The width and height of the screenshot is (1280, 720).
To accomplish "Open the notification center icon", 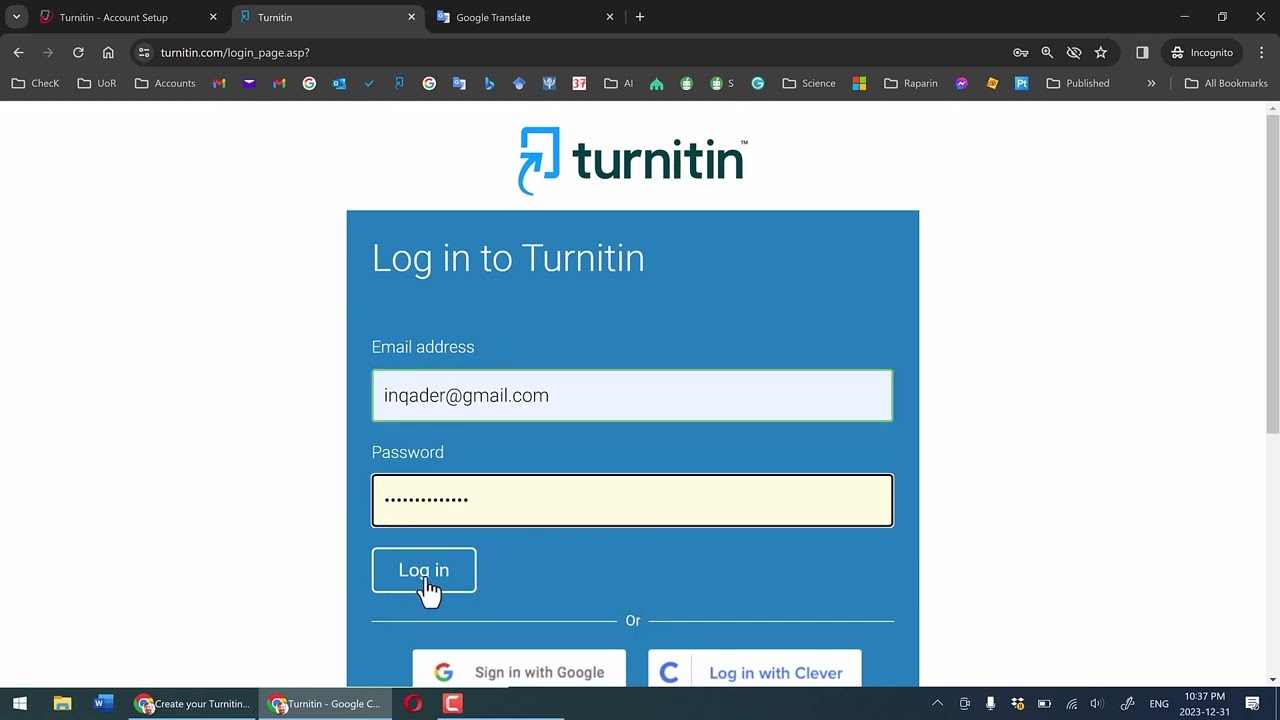I will click(x=1252, y=704).
